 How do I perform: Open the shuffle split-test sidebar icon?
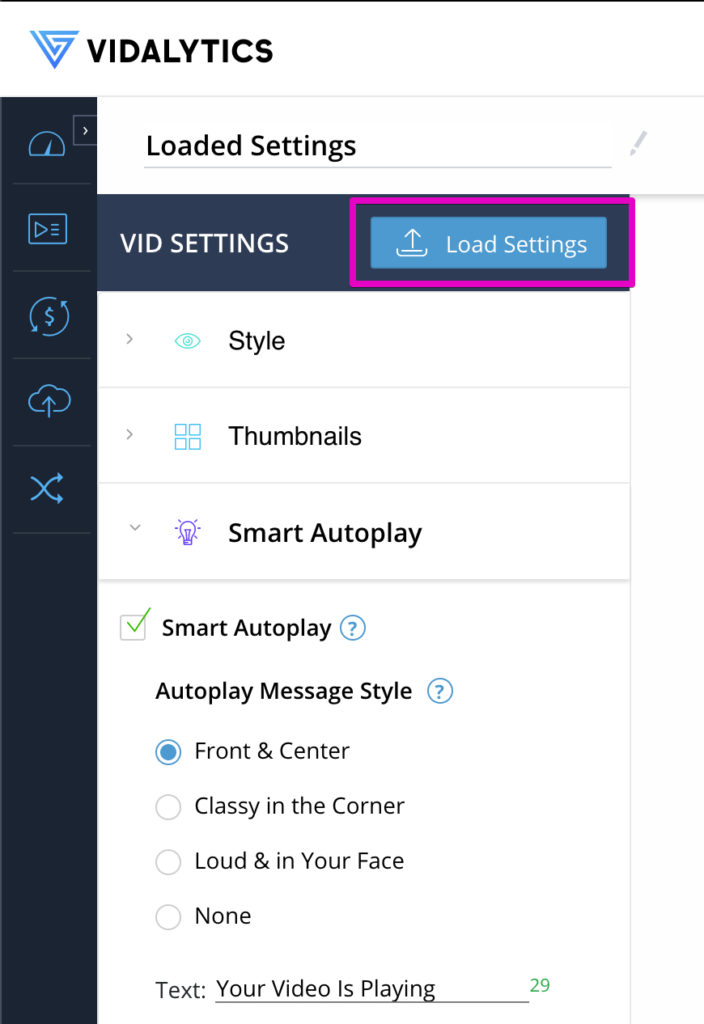(47, 488)
